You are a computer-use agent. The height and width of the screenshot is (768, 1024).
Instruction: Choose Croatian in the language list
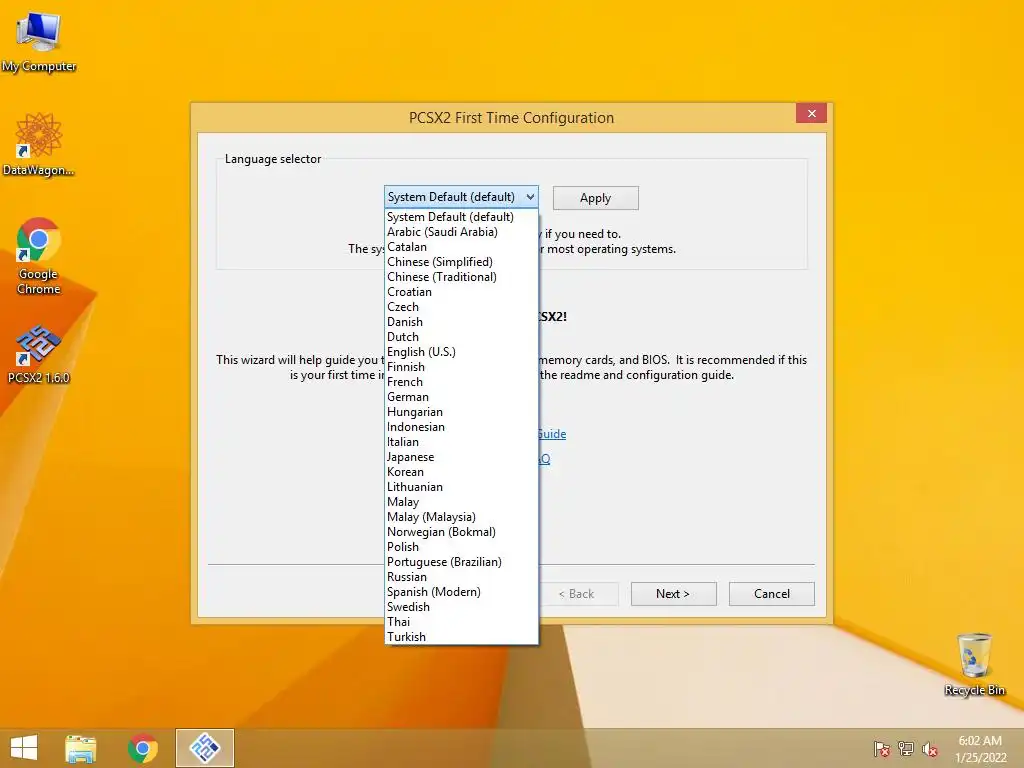click(x=461, y=292)
